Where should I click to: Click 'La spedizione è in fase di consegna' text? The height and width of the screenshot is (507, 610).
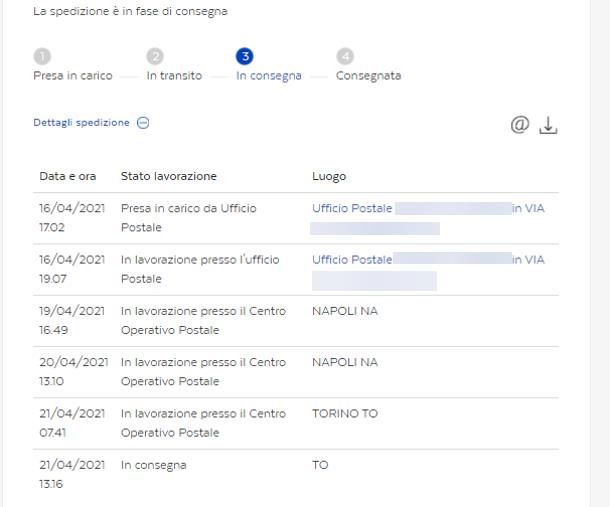point(130,11)
